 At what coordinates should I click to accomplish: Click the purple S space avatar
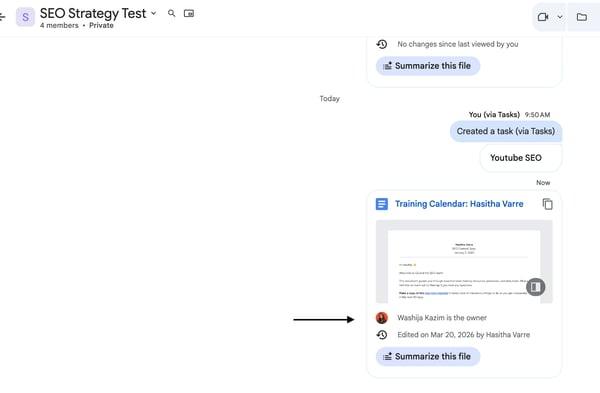pyautogui.click(x=25, y=17)
